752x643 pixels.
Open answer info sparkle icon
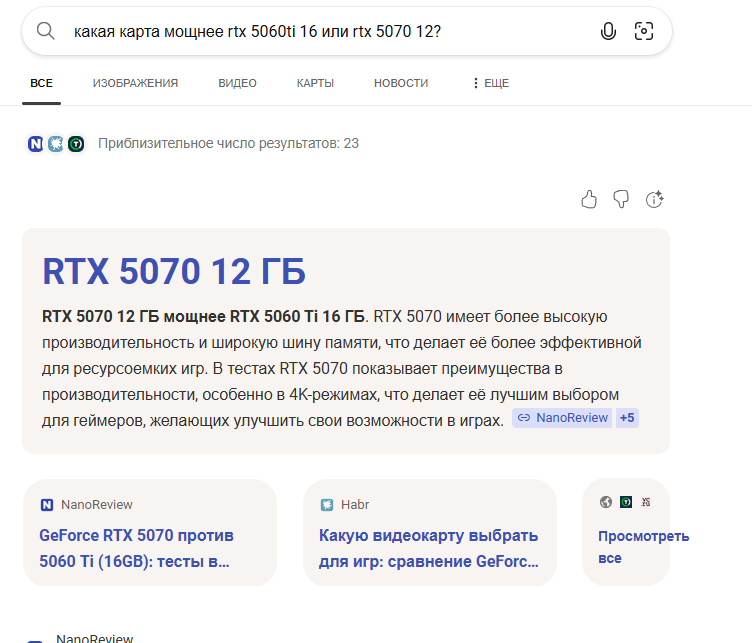[654, 199]
